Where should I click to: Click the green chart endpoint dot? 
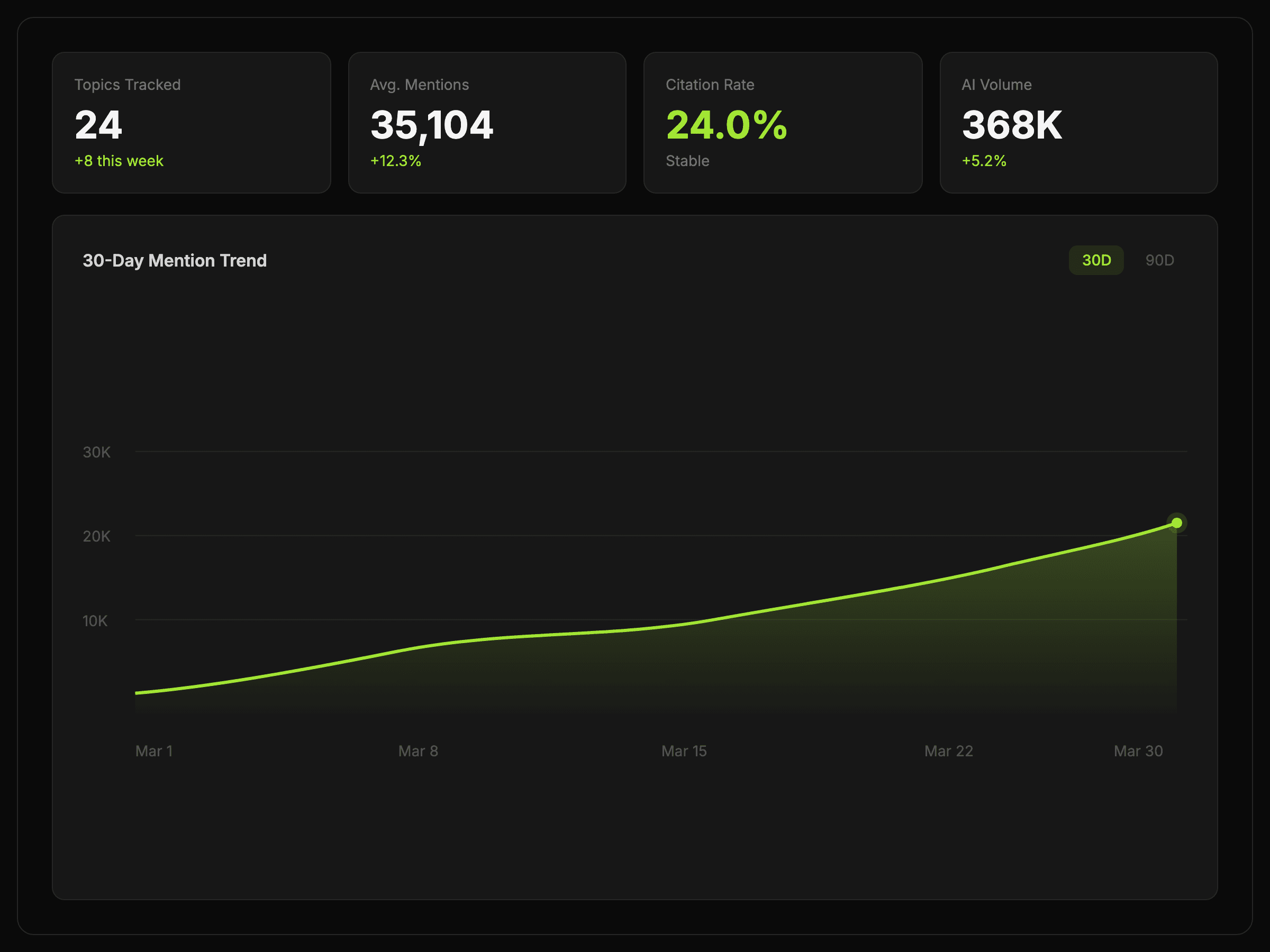pyautogui.click(x=1176, y=522)
